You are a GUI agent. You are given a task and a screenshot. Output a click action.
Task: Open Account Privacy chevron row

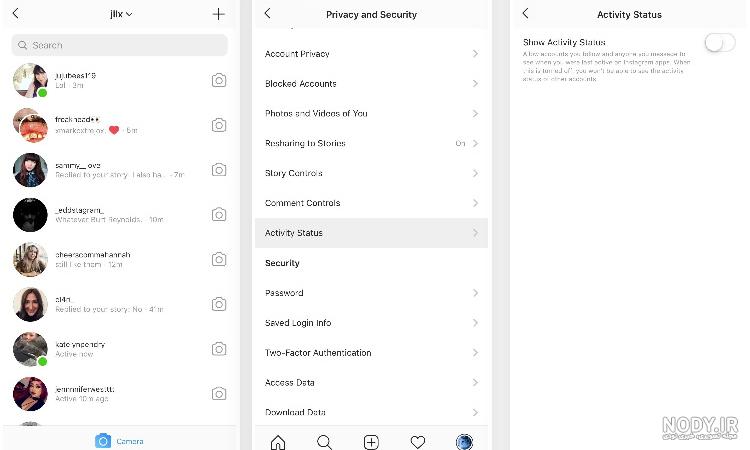point(371,54)
